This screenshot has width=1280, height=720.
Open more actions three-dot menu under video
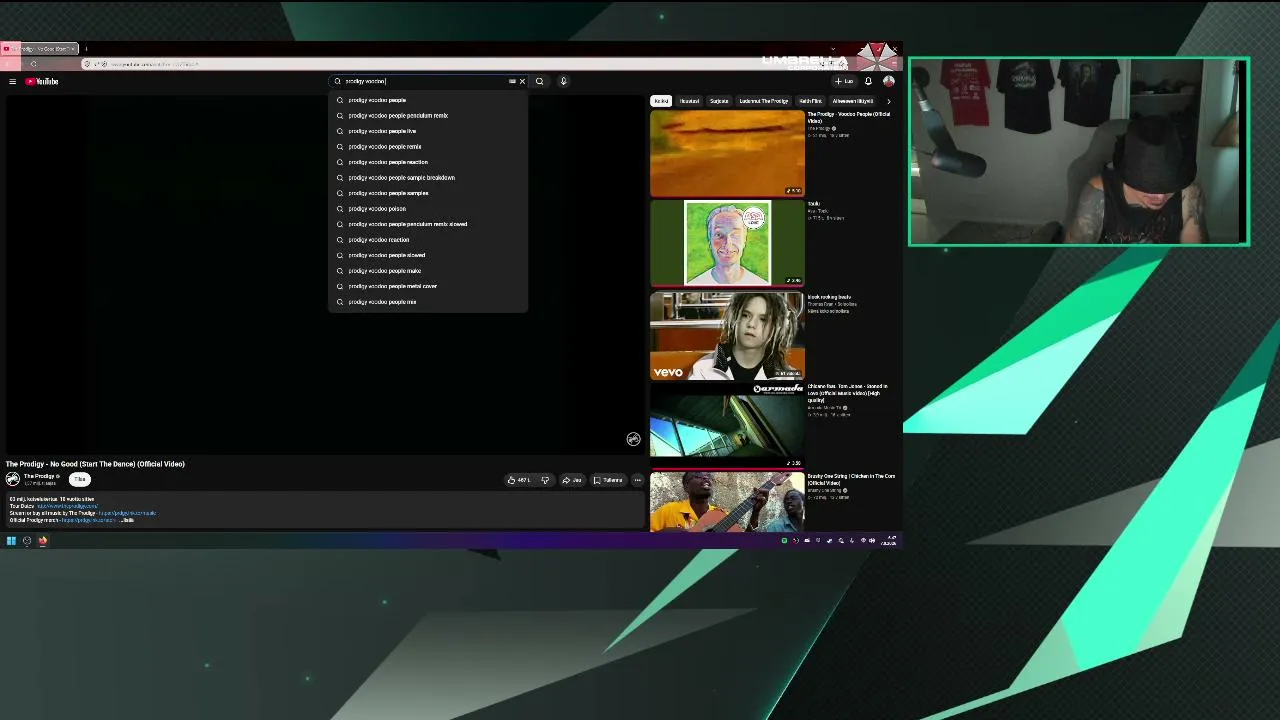[637, 480]
